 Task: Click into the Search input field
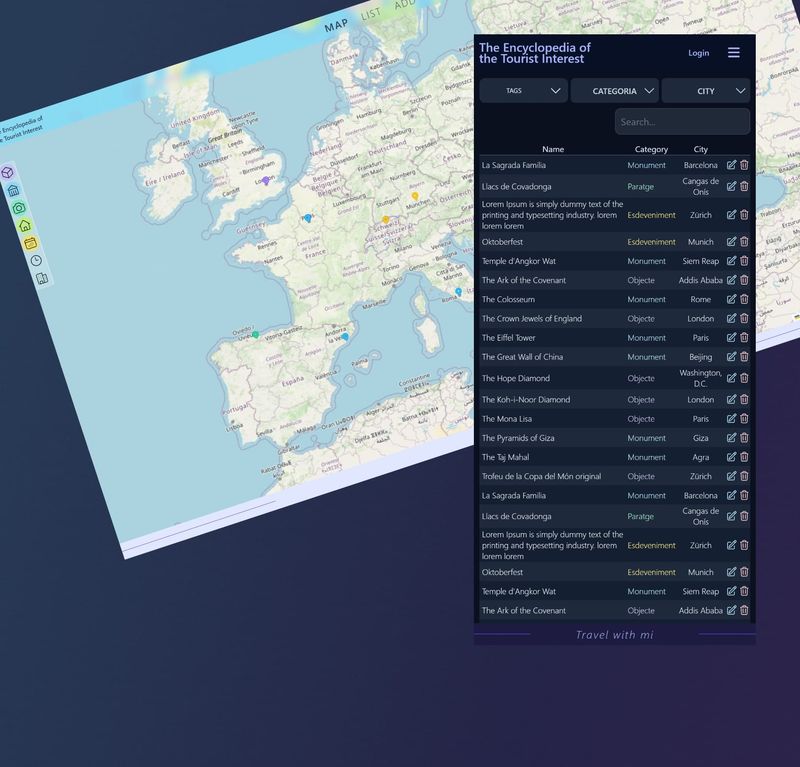tap(682, 122)
